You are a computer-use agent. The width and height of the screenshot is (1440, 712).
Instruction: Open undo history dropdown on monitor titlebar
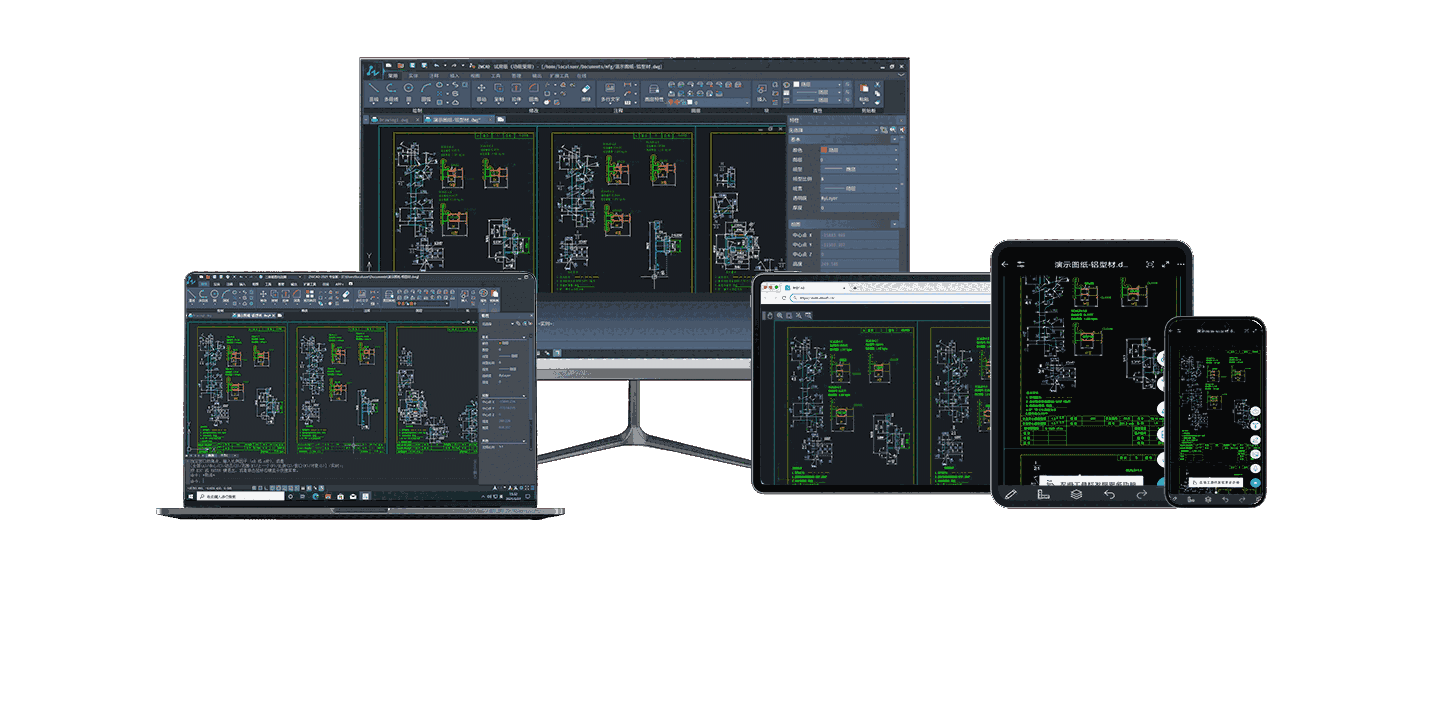coord(445,65)
